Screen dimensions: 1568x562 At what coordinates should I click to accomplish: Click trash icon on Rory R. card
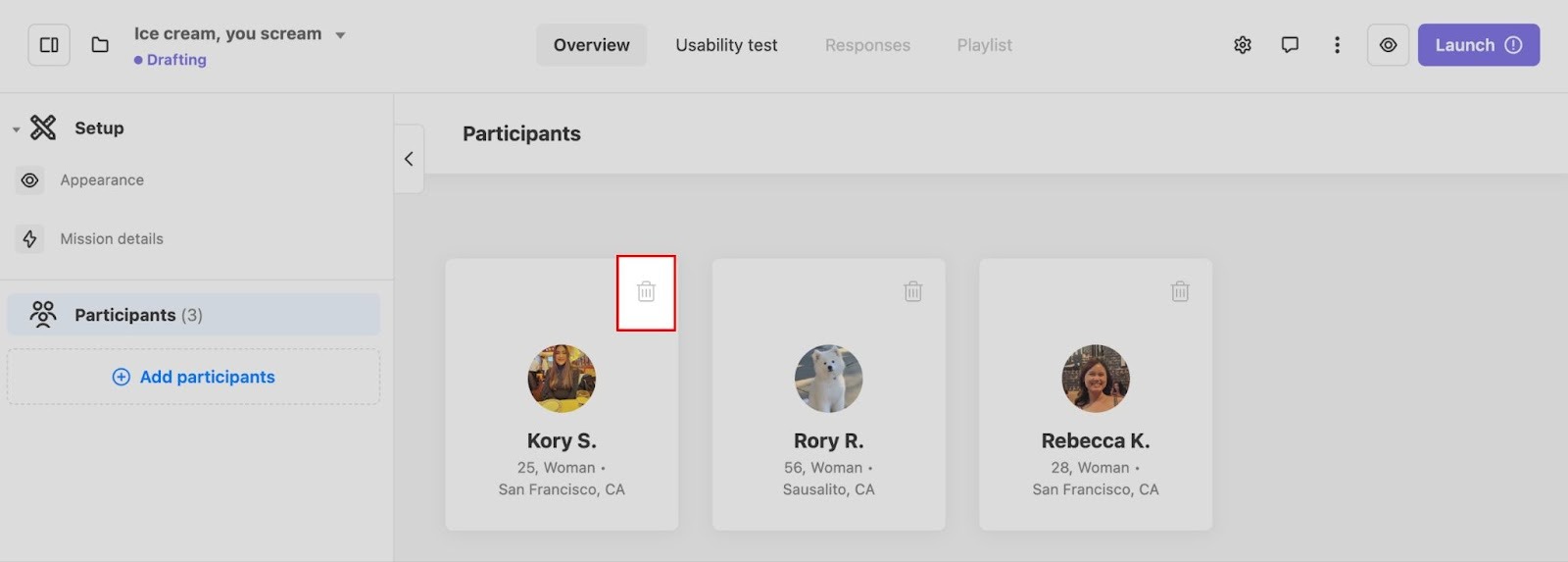[912, 291]
